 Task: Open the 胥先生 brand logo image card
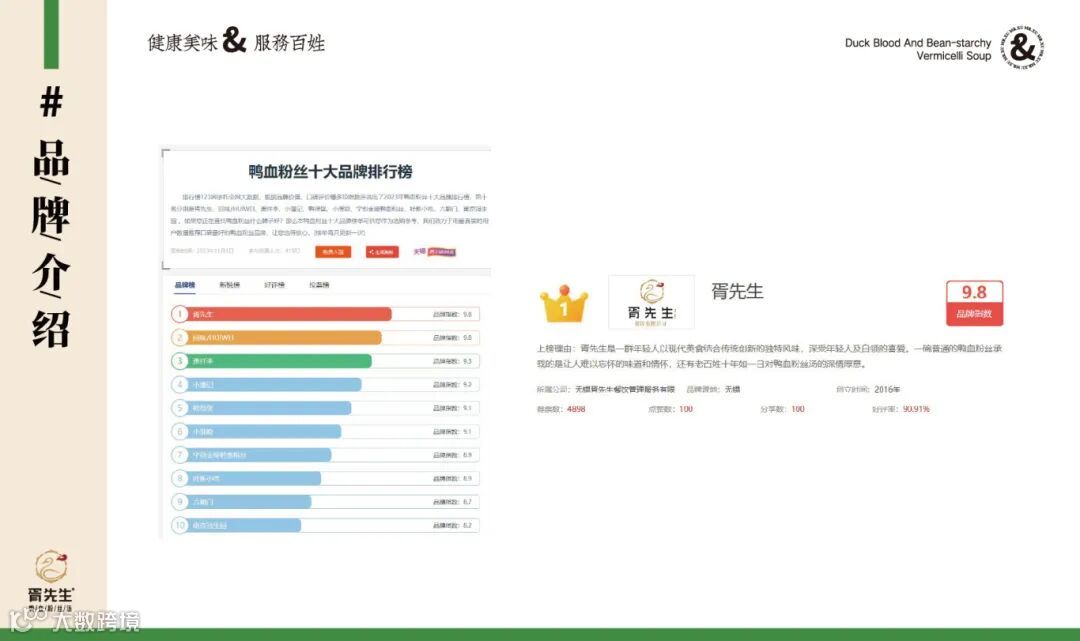651,302
